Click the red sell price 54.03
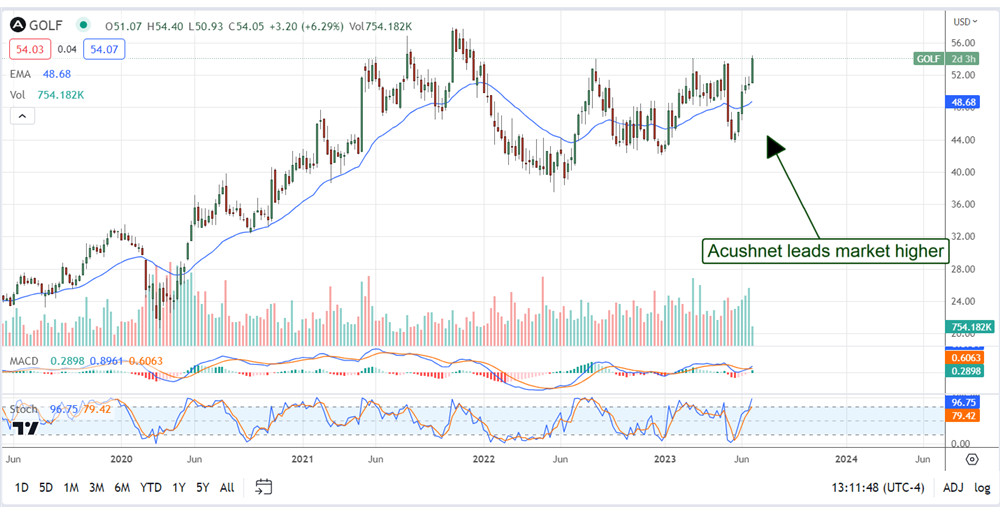The width and height of the screenshot is (1000, 507). click(x=29, y=49)
